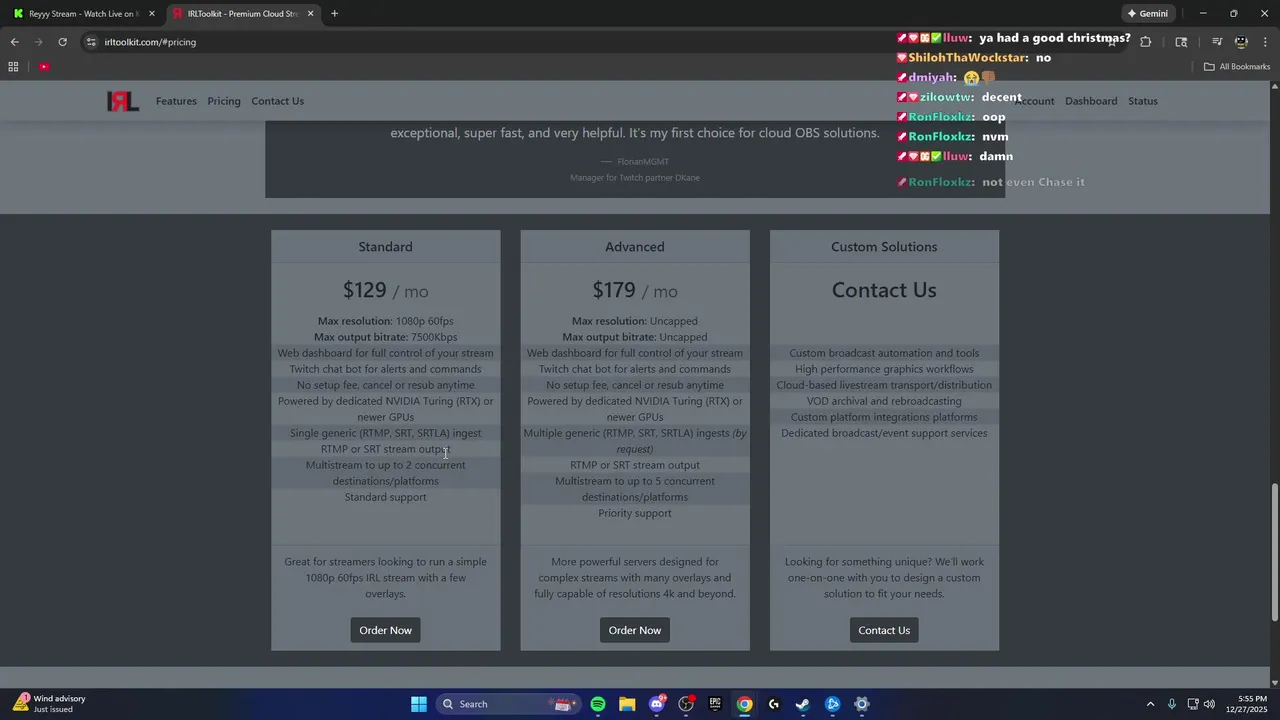1280x720 pixels.
Task: Click Order Now under the Standard plan
Action: [x=385, y=630]
